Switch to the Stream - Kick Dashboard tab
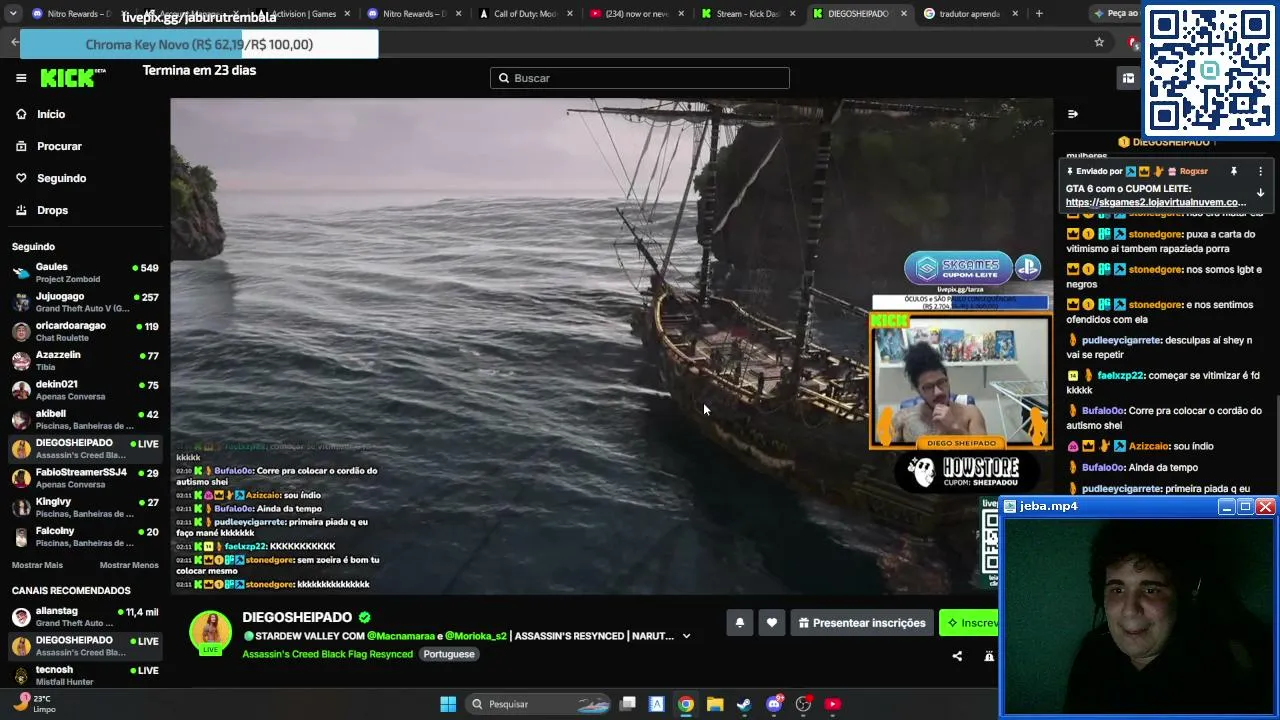Screen dimensions: 1280x720 point(747,14)
